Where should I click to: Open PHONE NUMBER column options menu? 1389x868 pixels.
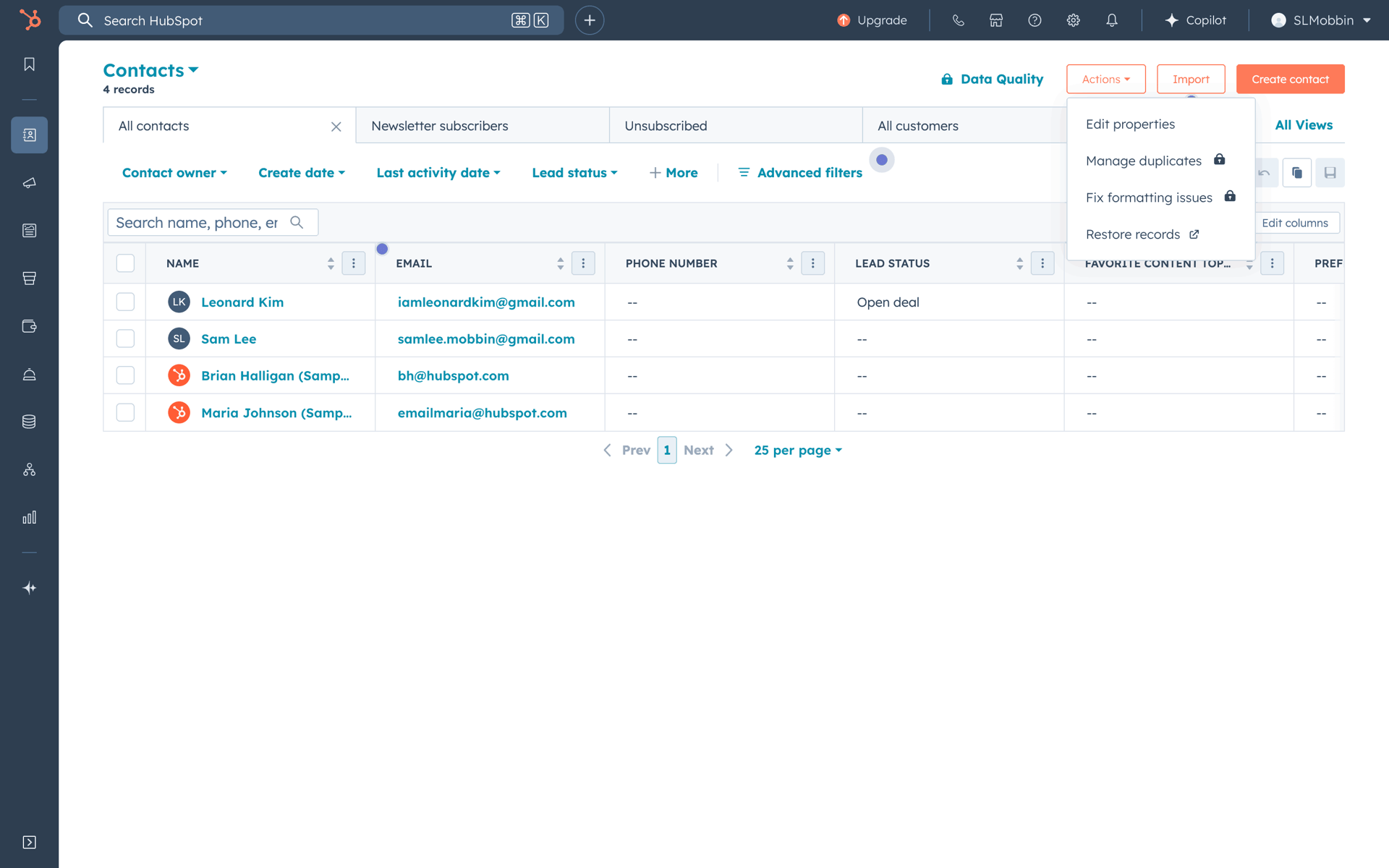tap(812, 263)
